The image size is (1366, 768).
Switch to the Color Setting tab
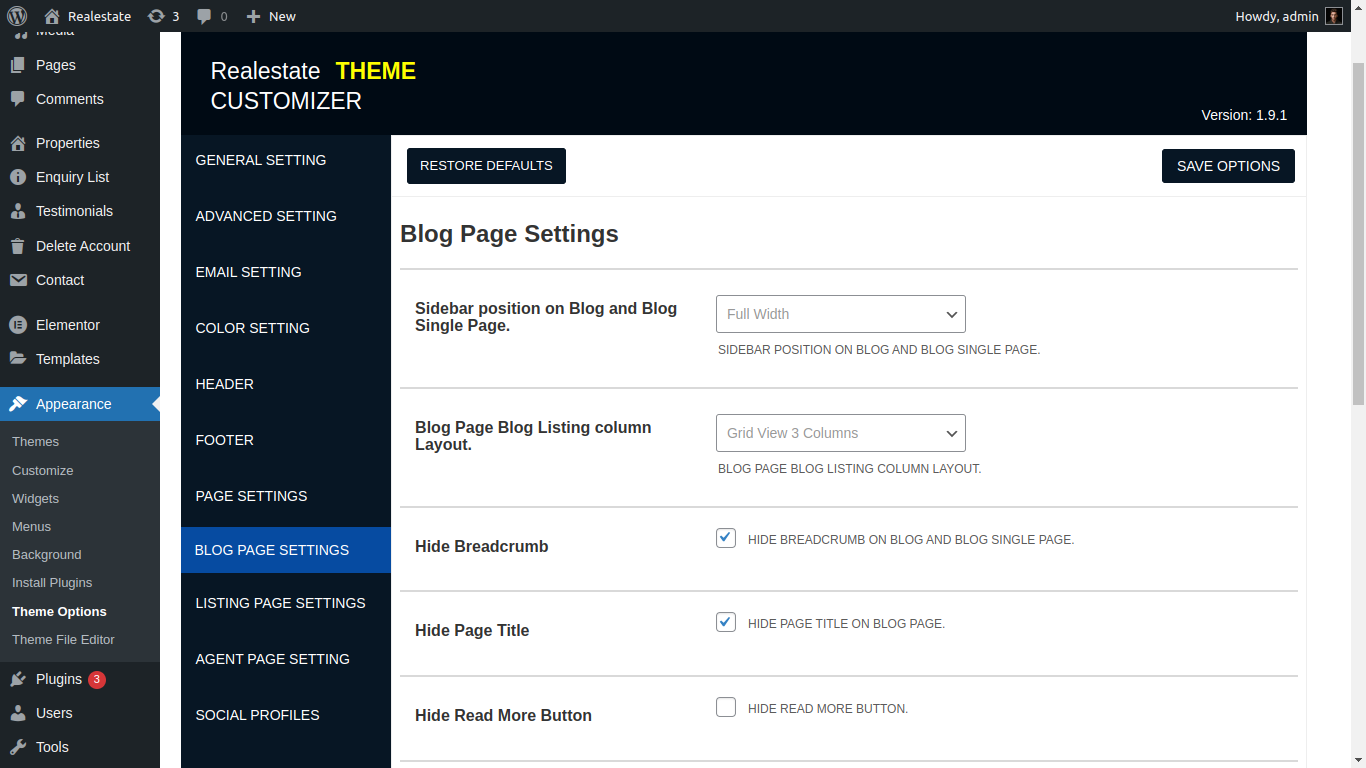(x=252, y=328)
